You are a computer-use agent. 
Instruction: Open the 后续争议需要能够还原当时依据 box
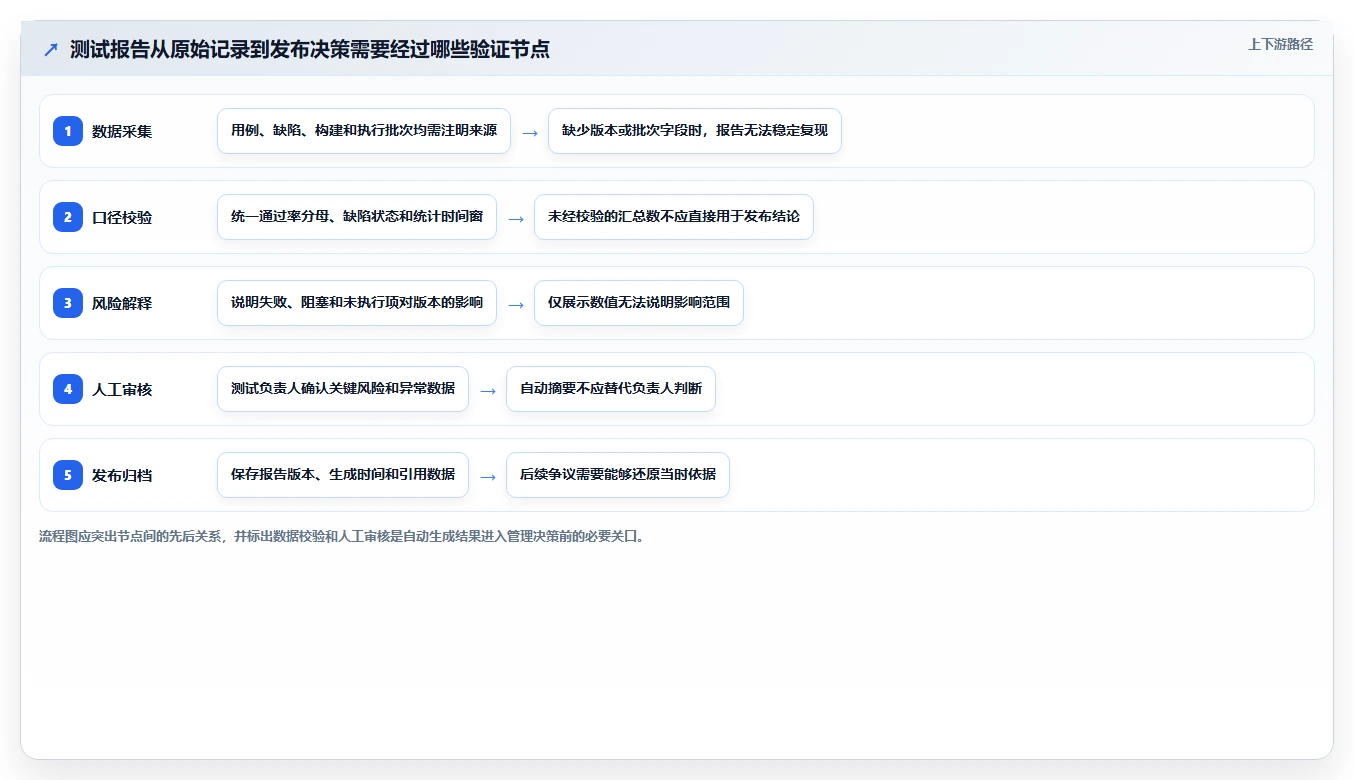[x=618, y=475]
